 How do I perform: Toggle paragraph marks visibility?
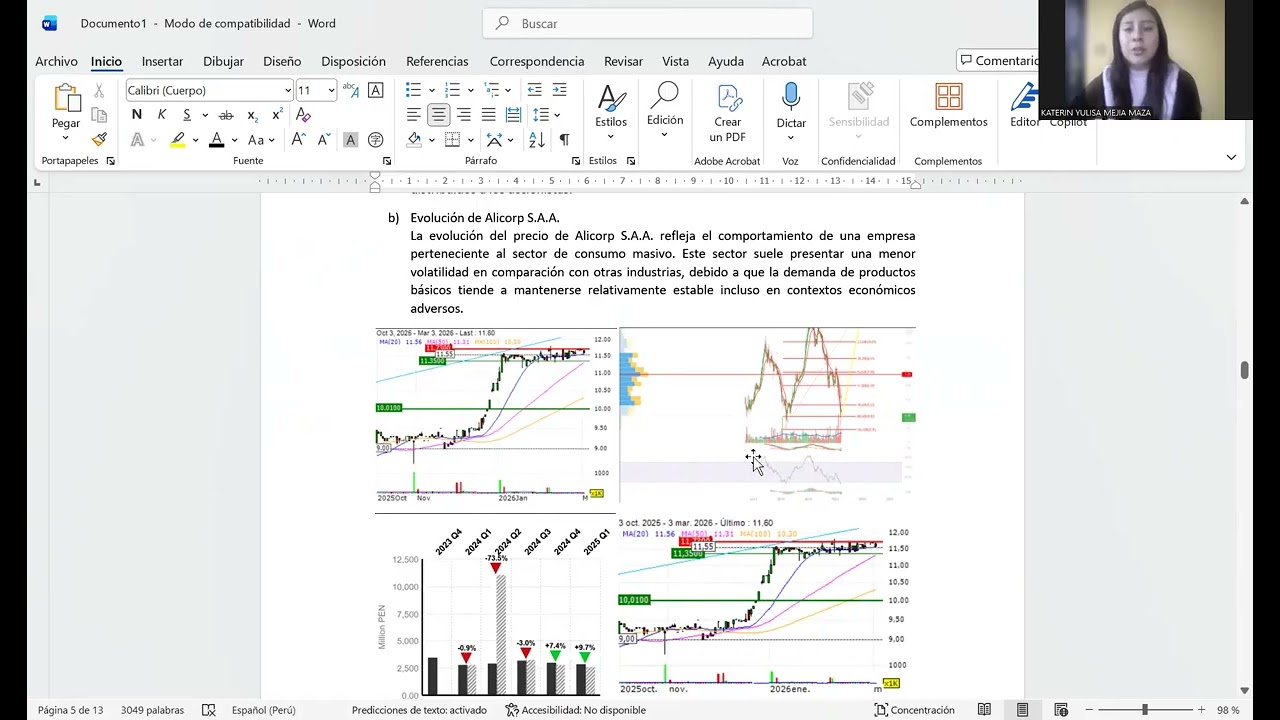[565, 140]
